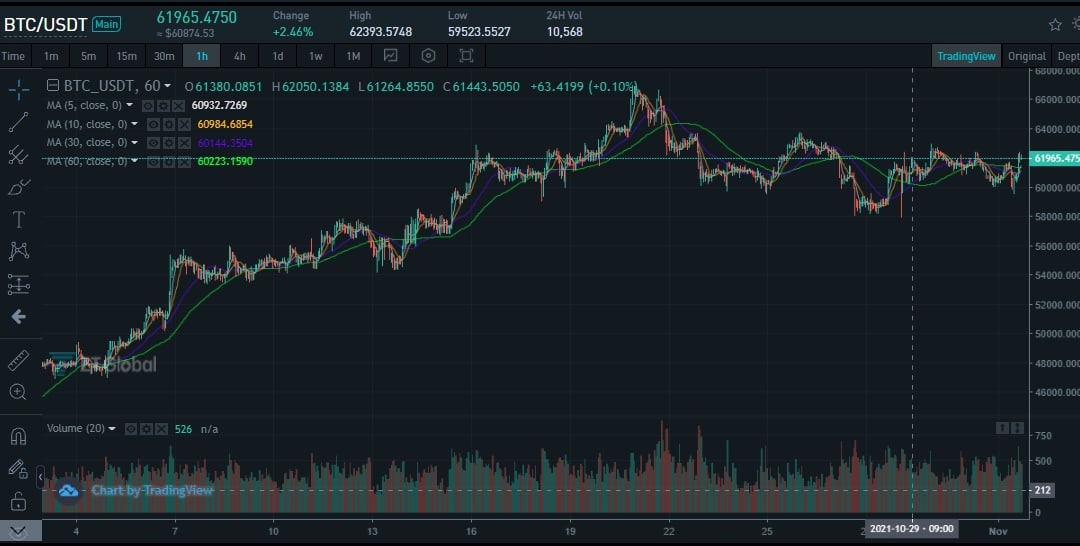Switch to 30m time interval
This screenshot has width=1080, height=546.
coord(164,56)
